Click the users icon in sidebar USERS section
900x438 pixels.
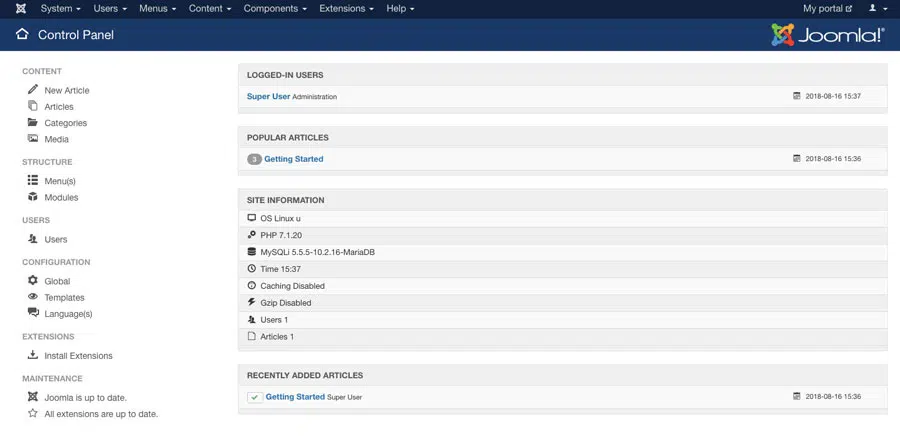(33, 239)
